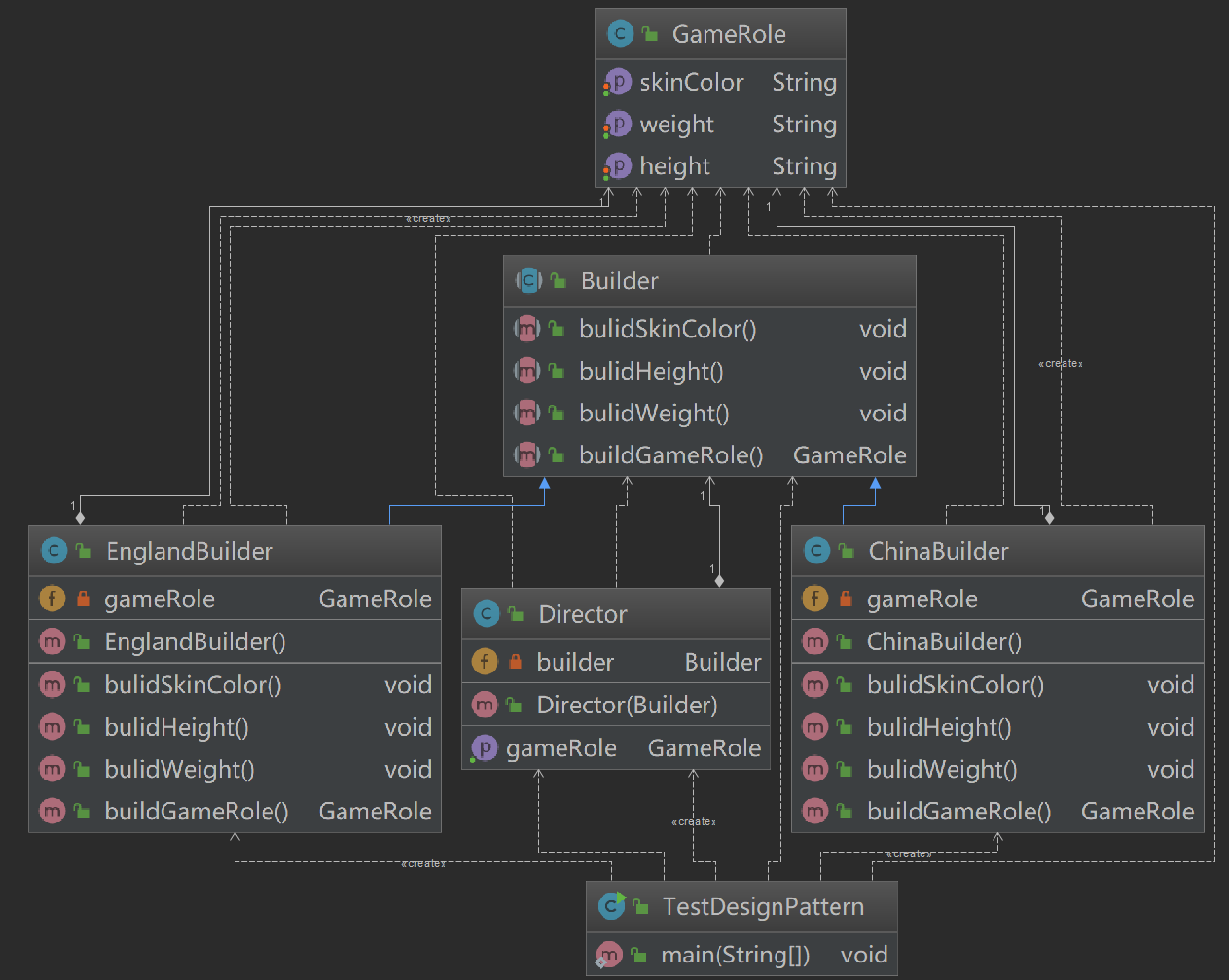Click the builder field name in Director

pyautogui.click(x=575, y=662)
